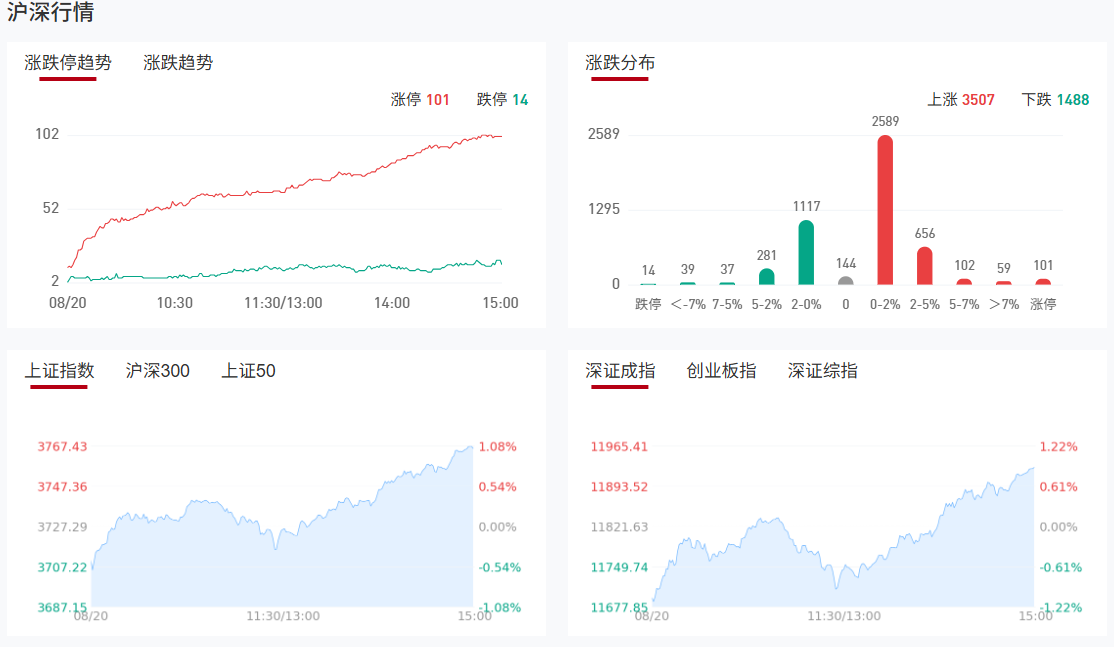This screenshot has height=647, width=1114.
Task: Click the red 2-5% bar labeled 656
Action: click(x=925, y=266)
